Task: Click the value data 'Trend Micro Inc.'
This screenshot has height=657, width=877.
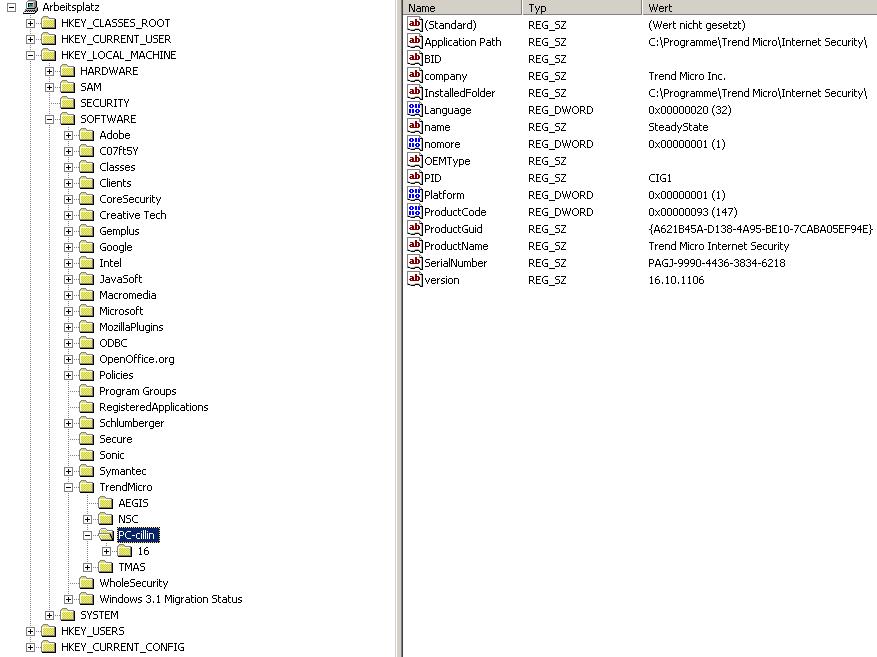Action: 687,76
